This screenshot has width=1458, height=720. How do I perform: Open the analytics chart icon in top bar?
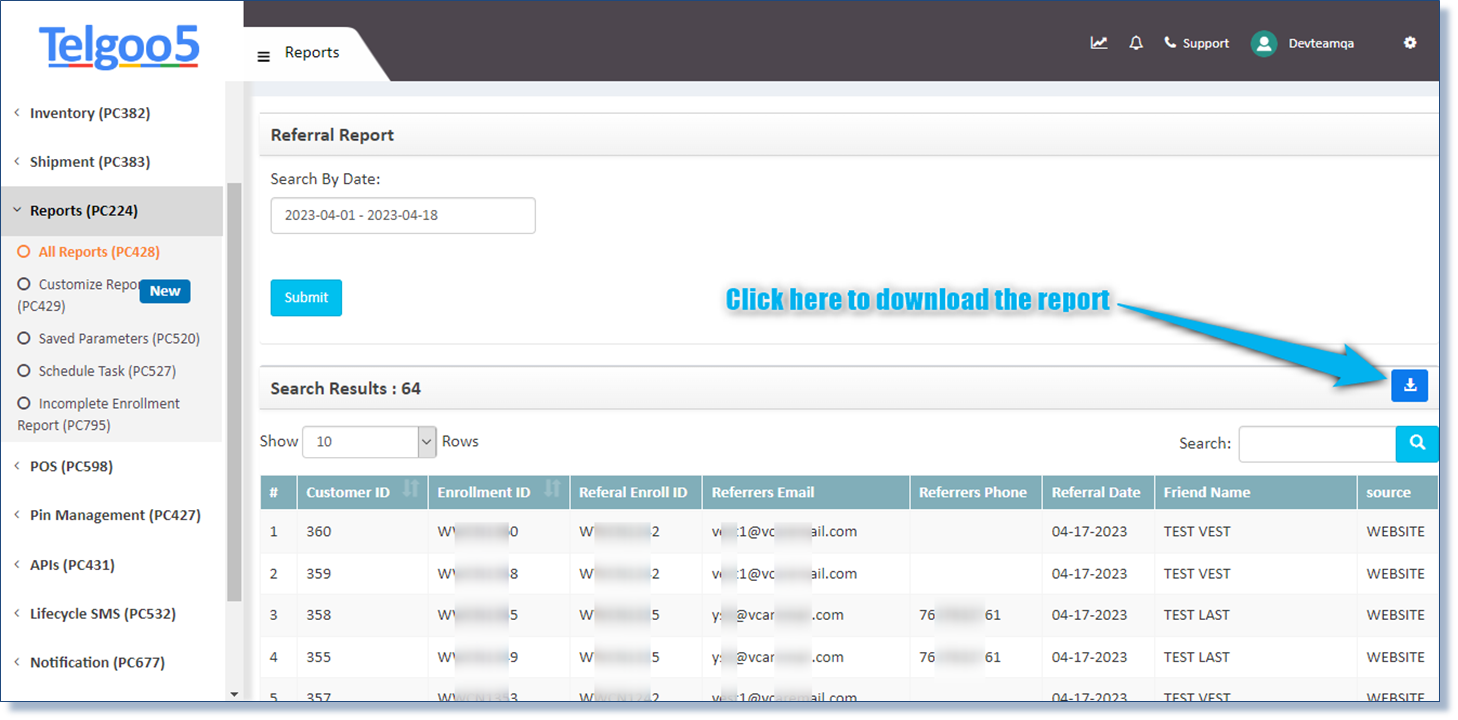1098,42
